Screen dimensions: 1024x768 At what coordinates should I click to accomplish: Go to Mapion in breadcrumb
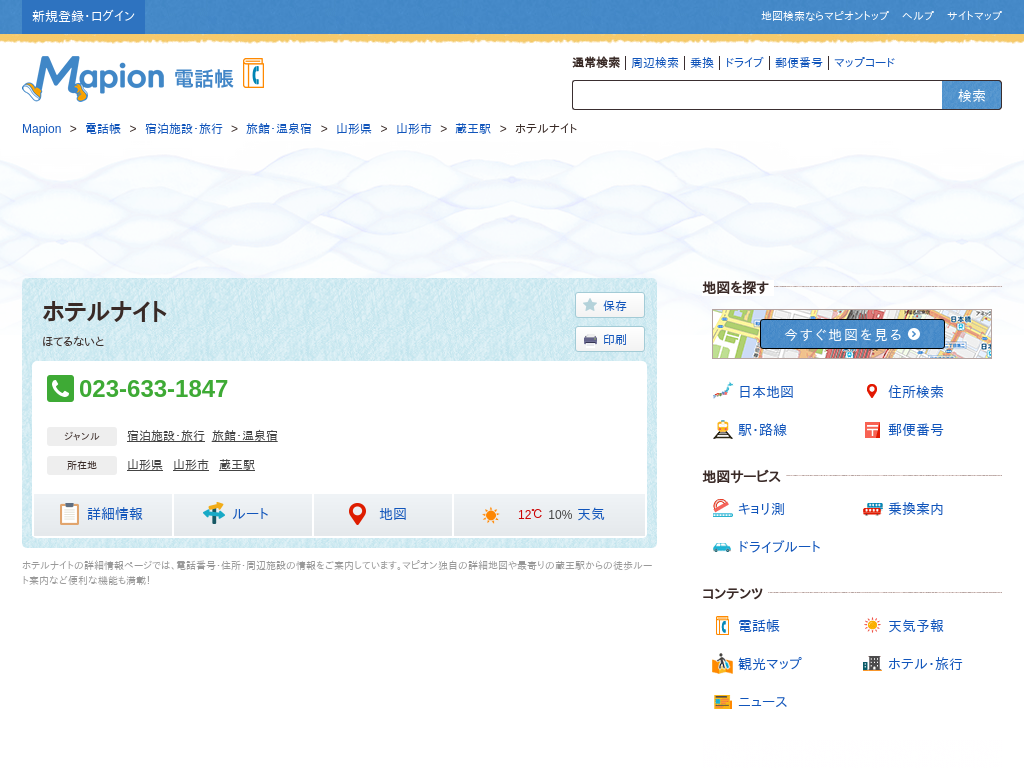(42, 129)
